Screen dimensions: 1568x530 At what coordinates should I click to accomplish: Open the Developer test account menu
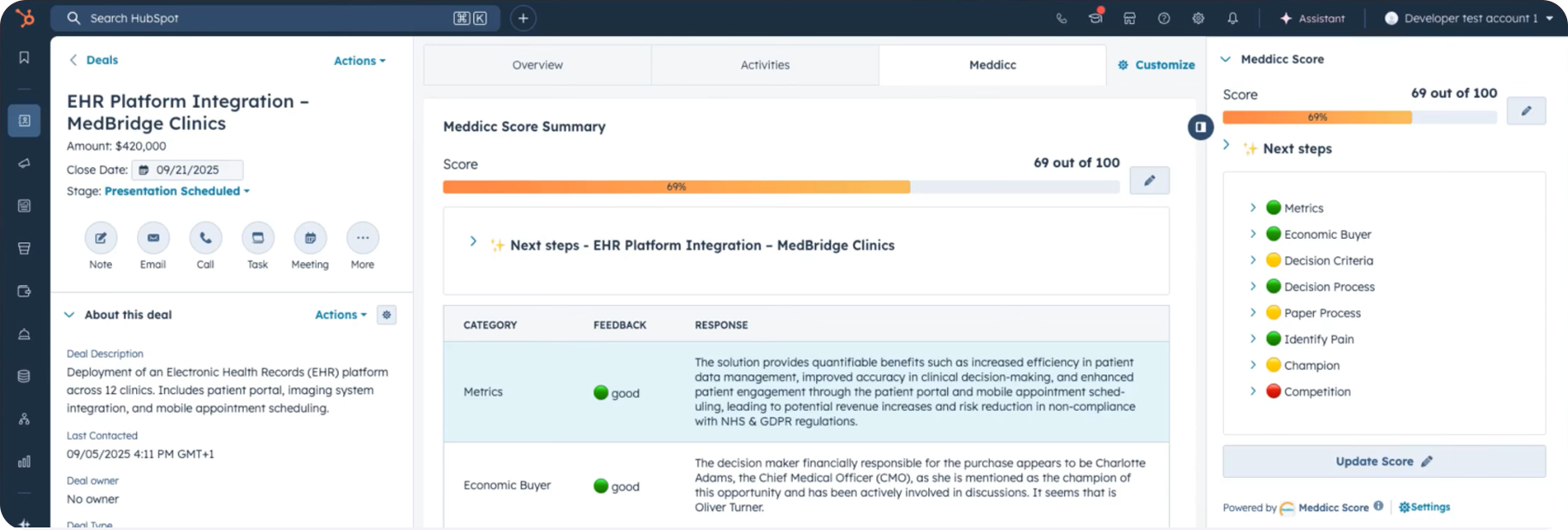point(1468,18)
